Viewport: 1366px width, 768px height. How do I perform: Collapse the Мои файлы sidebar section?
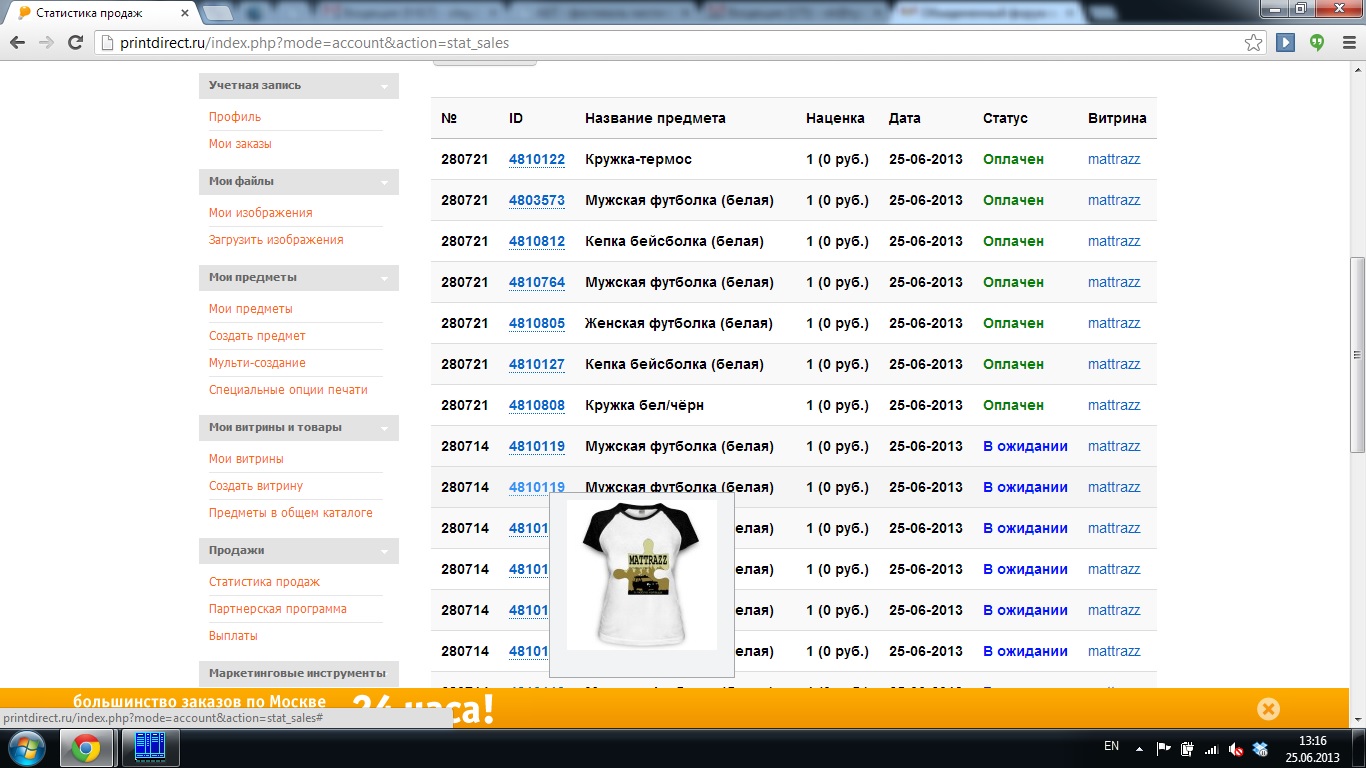(384, 183)
